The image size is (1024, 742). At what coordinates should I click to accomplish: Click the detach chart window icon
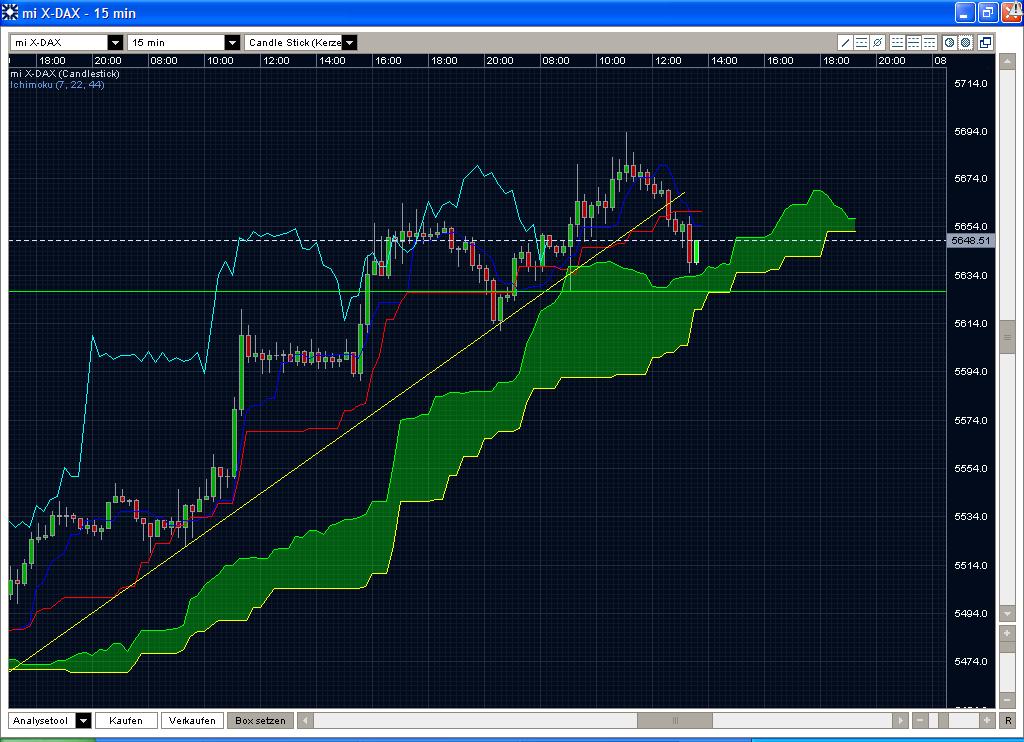point(985,42)
